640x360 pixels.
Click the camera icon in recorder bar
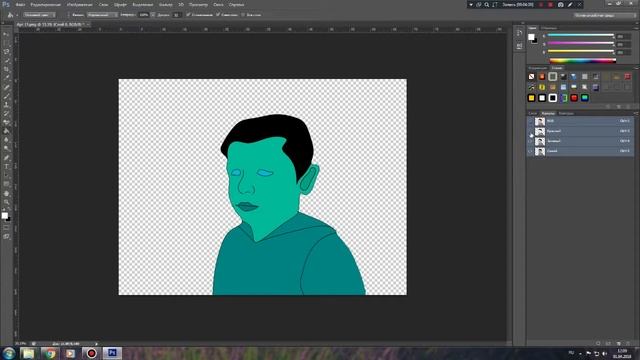[x=560, y=4]
